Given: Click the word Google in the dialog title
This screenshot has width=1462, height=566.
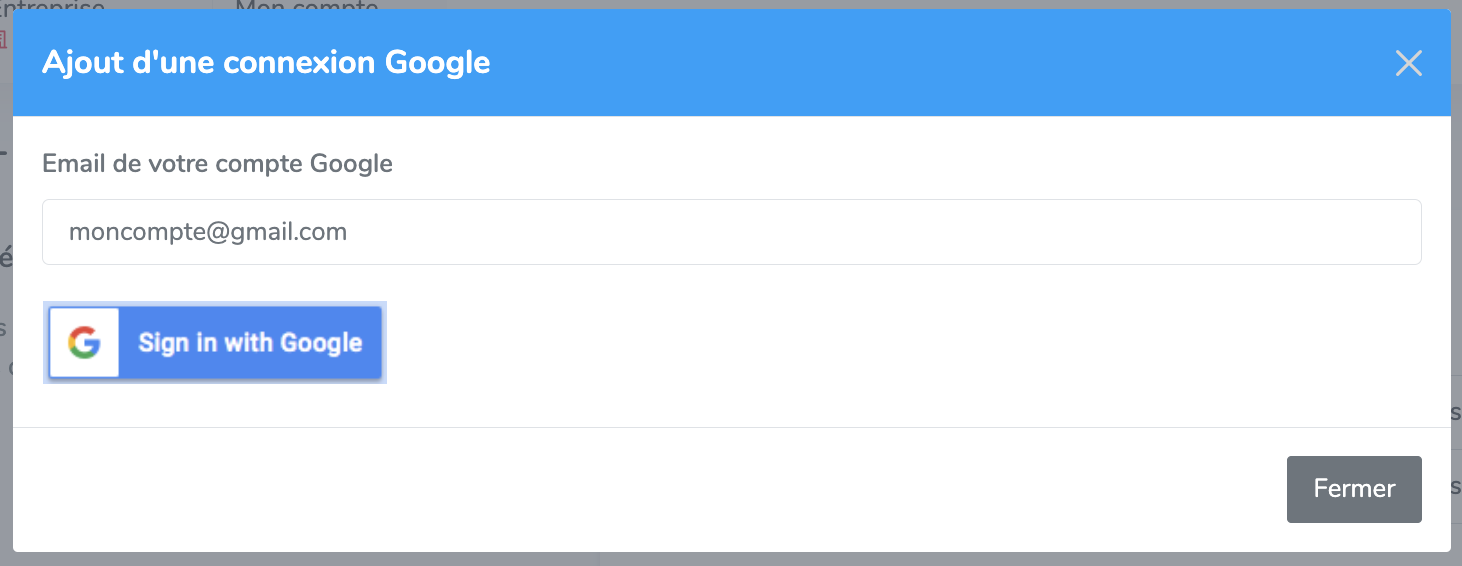Looking at the screenshot, I should (438, 63).
